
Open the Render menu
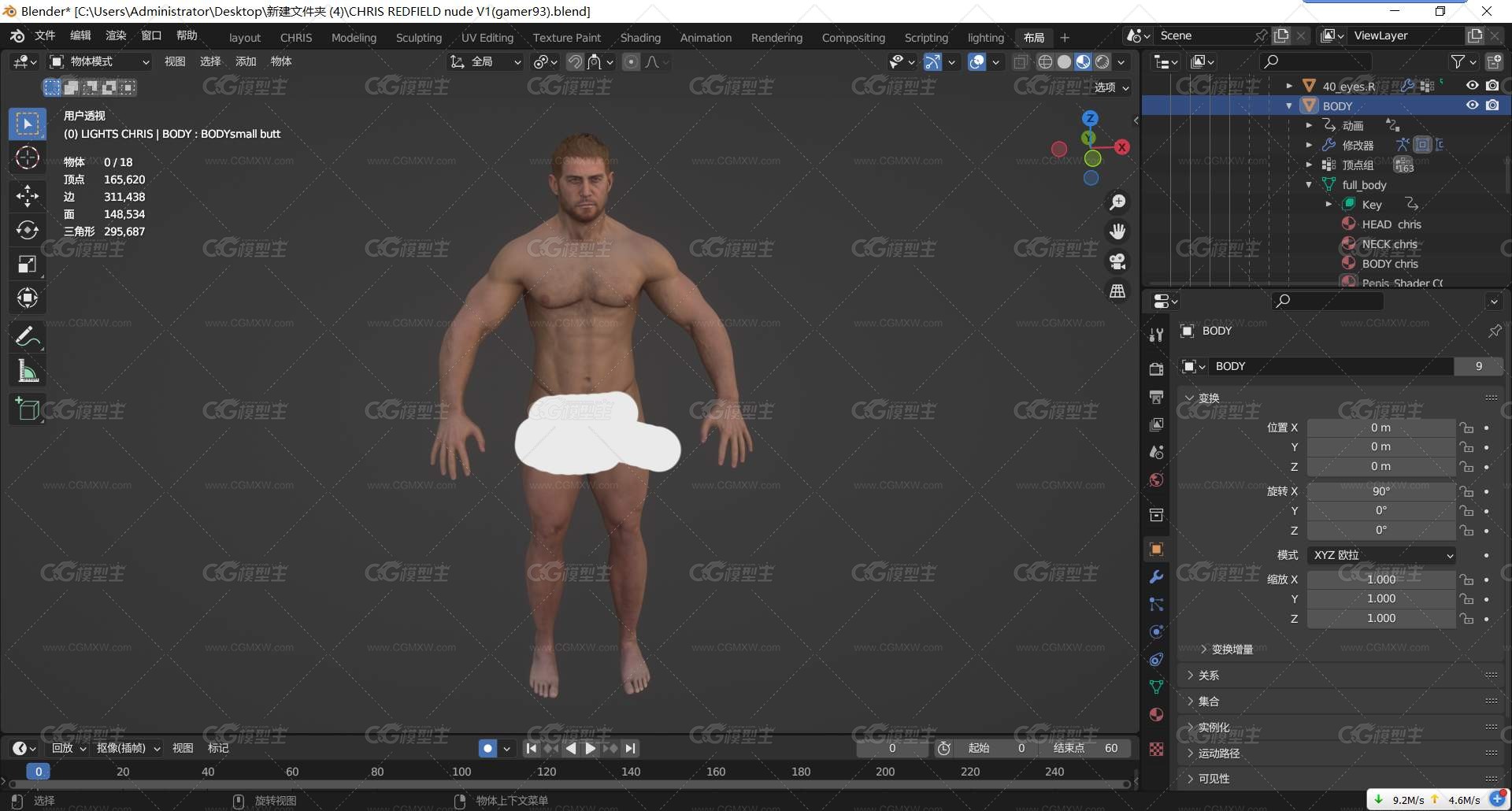coord(116,35)
